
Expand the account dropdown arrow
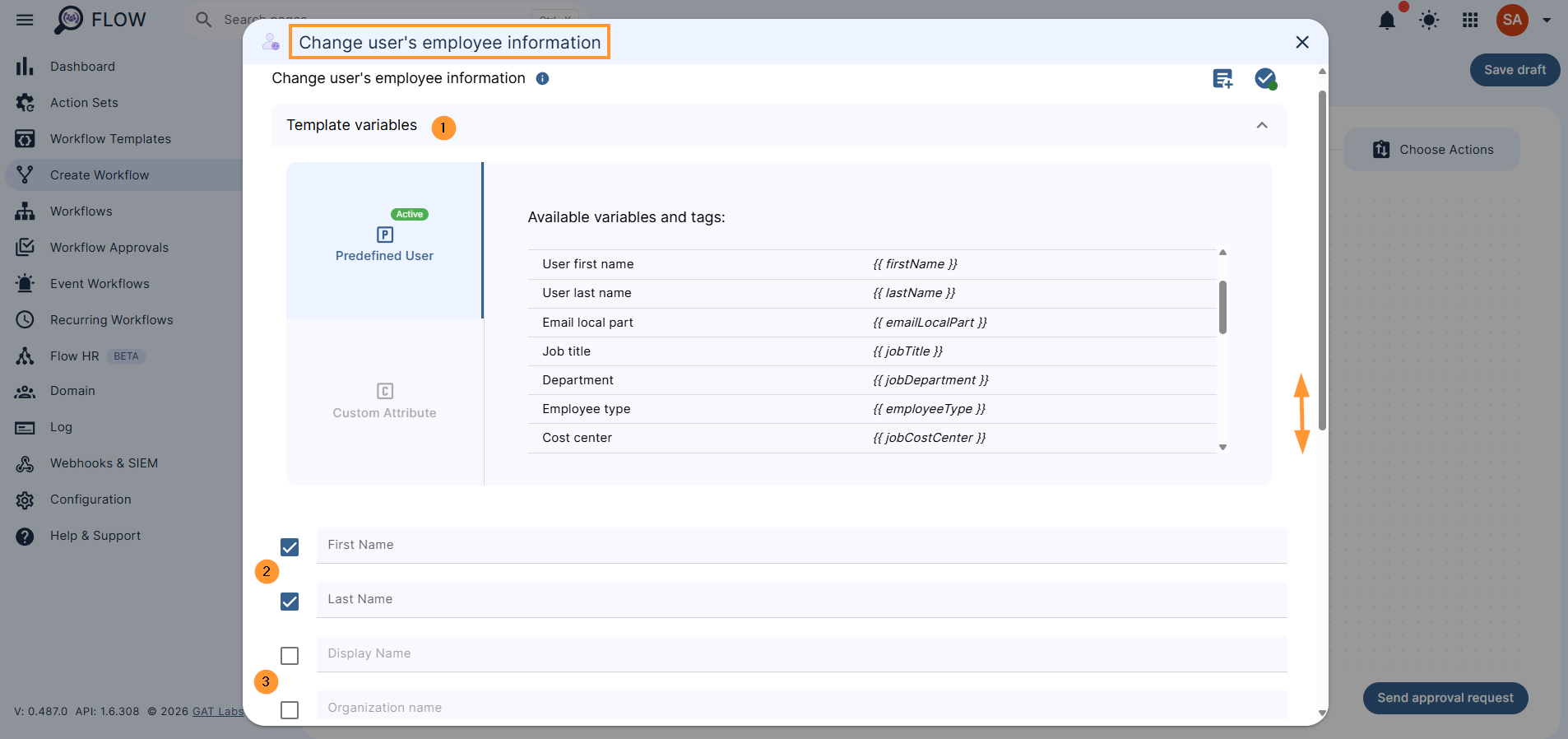coord(1547,20)
